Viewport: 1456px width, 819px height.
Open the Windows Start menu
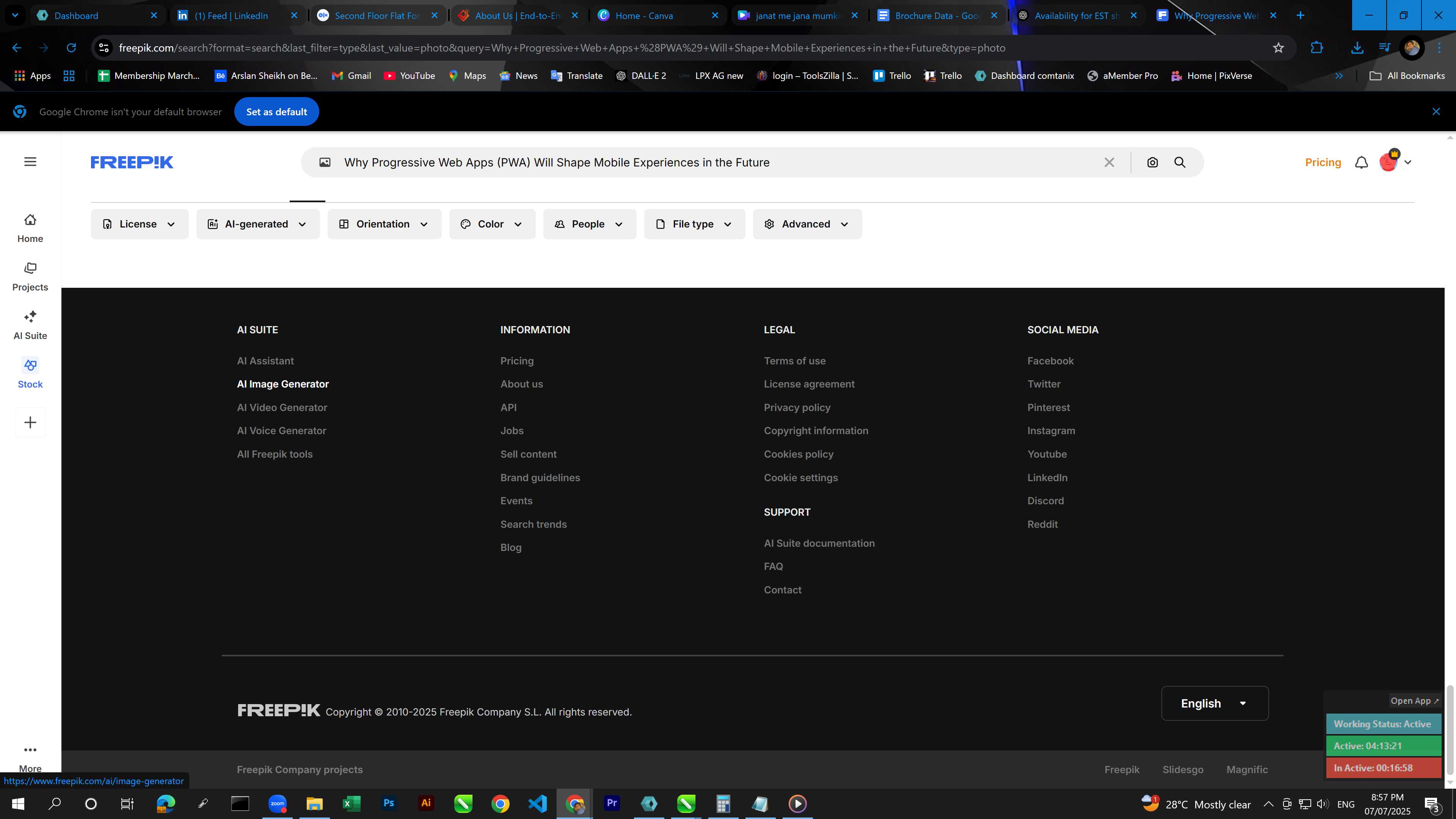pos(17,804)
